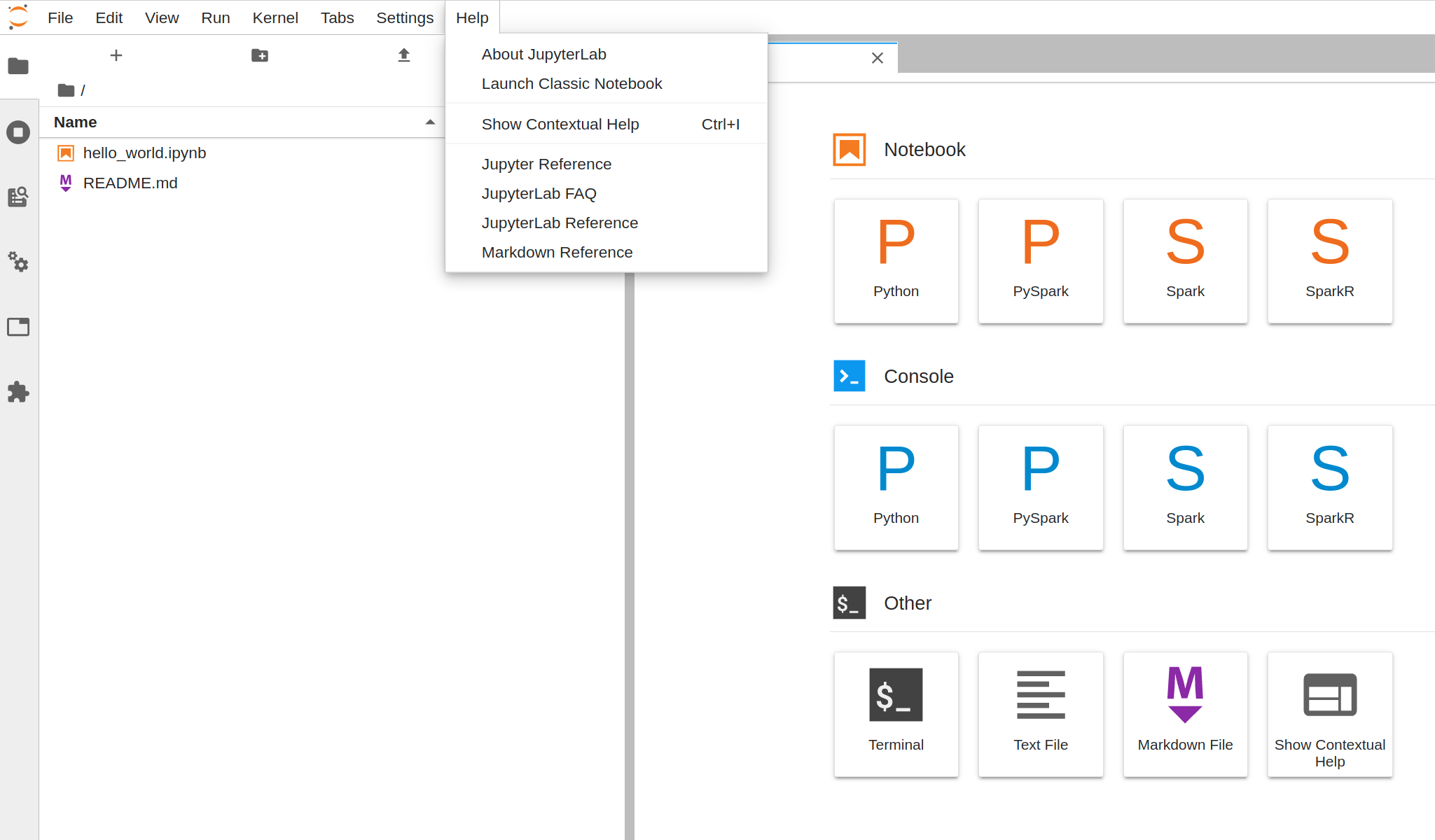This screenshot has height=840, width=1435.
Task: Open the File Browser sidebar tab
Action: (18, 66)
